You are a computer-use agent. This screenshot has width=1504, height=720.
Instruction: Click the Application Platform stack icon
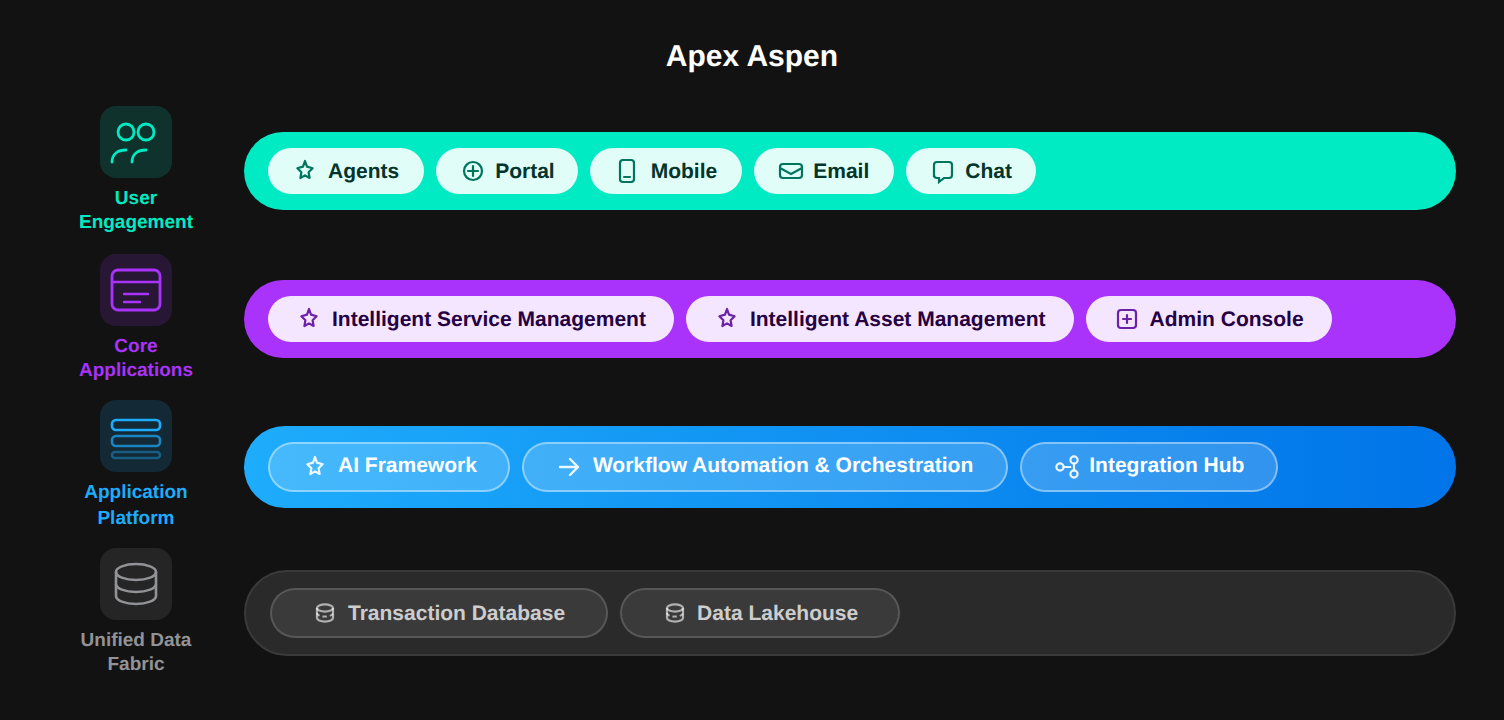[135, 436]
